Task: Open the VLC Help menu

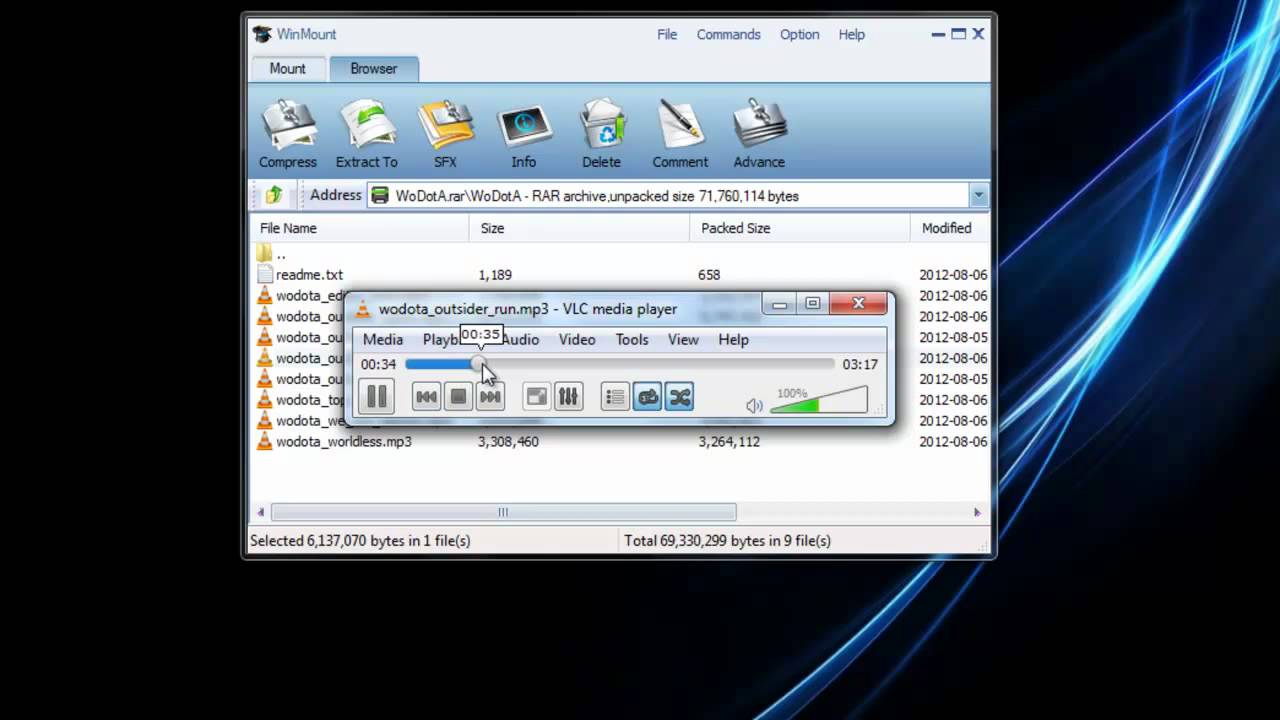Action: pos(733,339)
